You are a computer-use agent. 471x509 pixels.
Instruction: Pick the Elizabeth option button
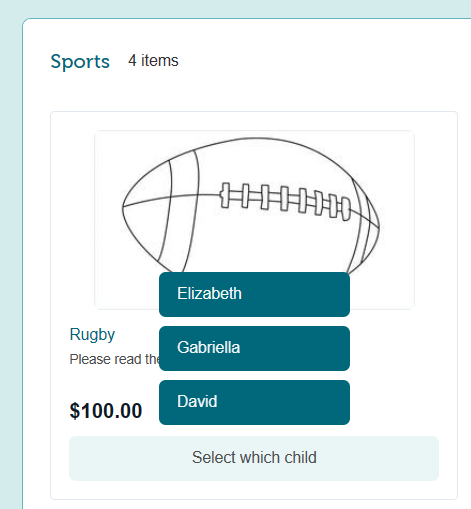[254, 294]
